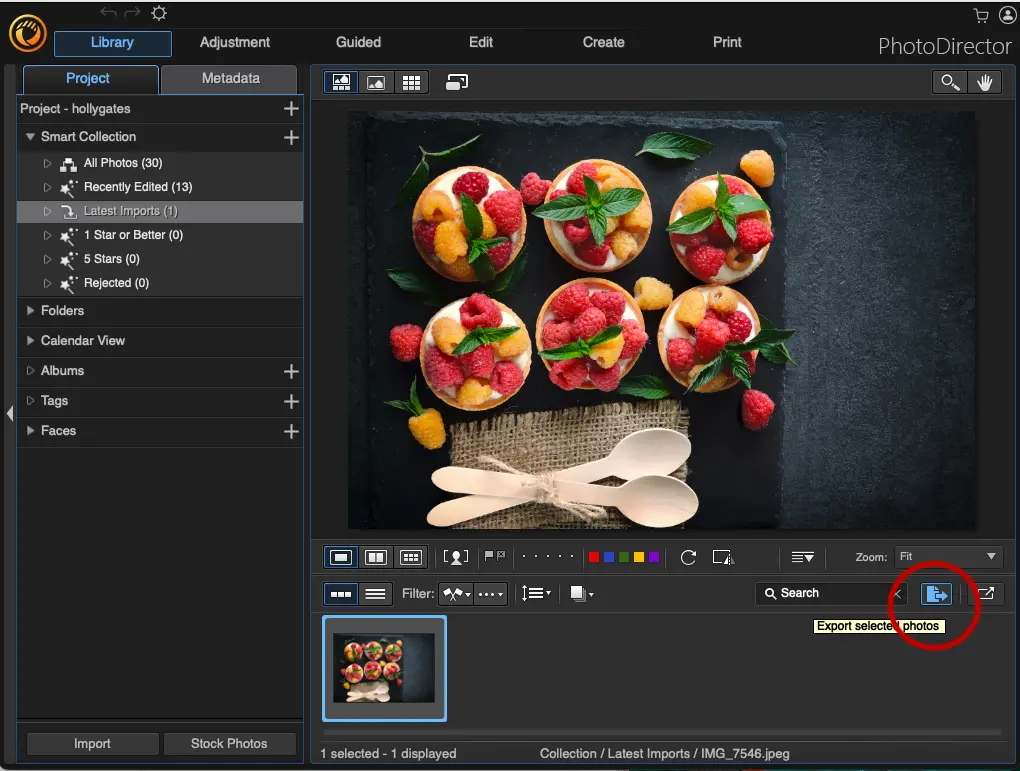Image resolution: width=1020 pixels, height=771 pixels.
Task: Click the crop and rotate icon
Action: pos(723,558)
